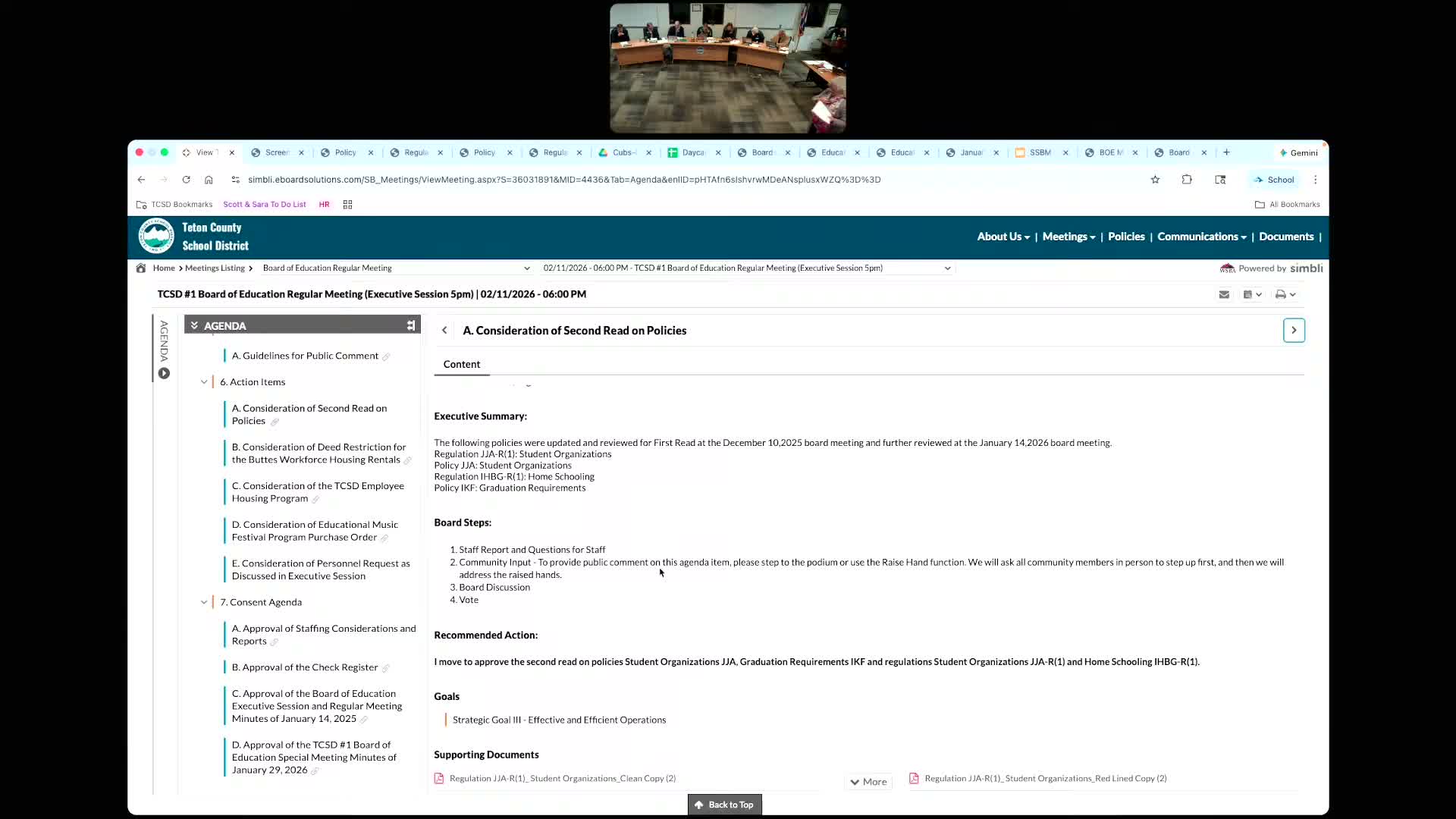The height and width of the screenshot is (819, 1456).
Task: Click the email envelope icon
Action: tap(1224, 294)
